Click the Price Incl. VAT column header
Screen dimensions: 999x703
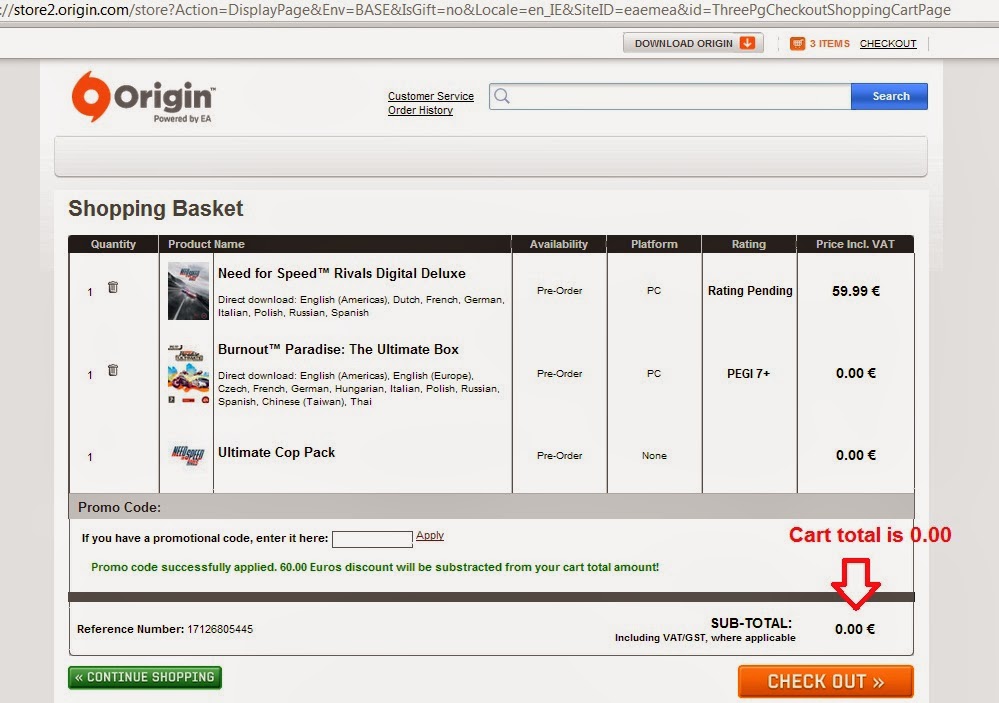coord(855,244)
